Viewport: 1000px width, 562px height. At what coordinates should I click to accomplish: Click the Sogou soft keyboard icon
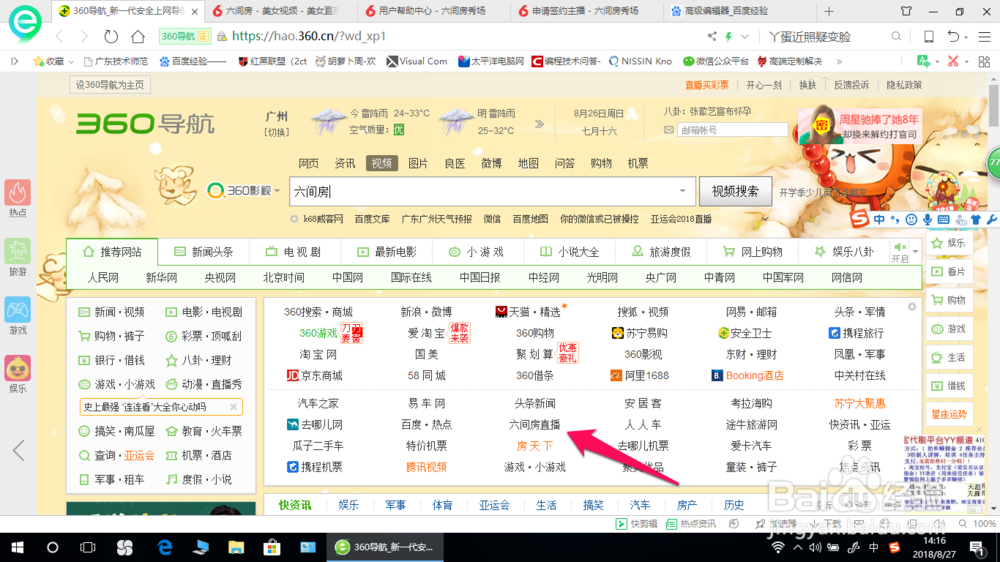tap(943, 219)
